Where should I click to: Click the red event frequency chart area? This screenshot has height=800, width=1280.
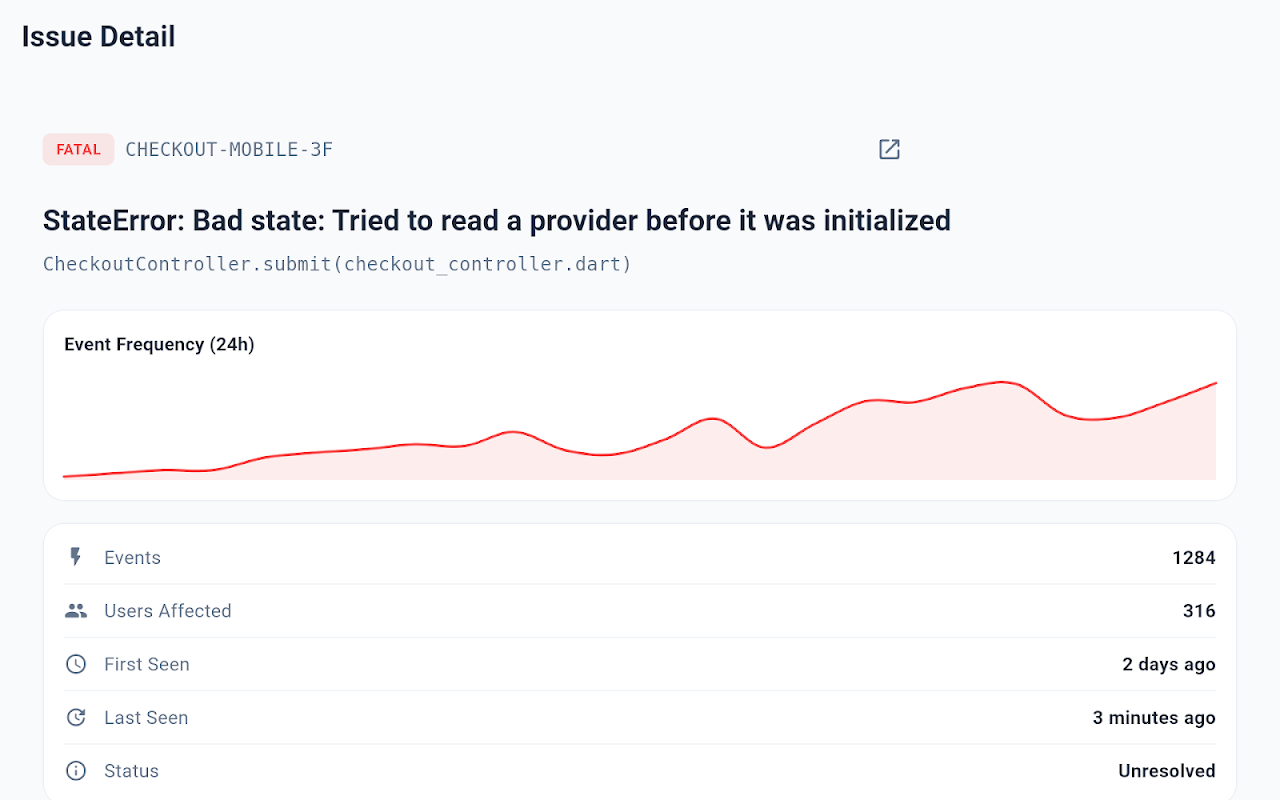click(x=640, y=430)
